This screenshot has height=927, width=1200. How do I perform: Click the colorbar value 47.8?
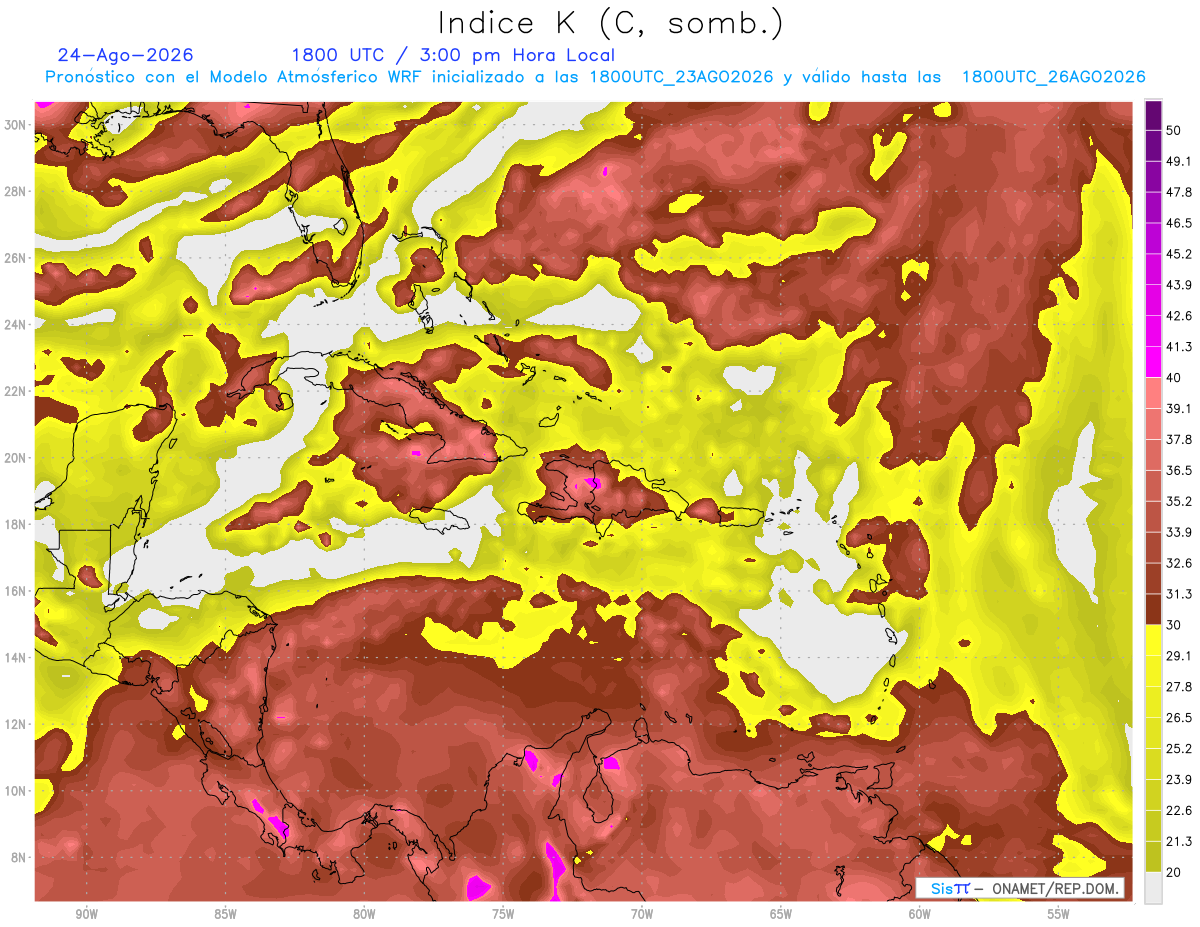click(x=1180, y=192)
